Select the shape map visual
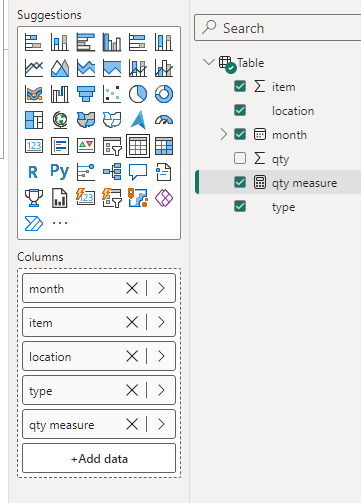The image size is (361, 503). 112,120
